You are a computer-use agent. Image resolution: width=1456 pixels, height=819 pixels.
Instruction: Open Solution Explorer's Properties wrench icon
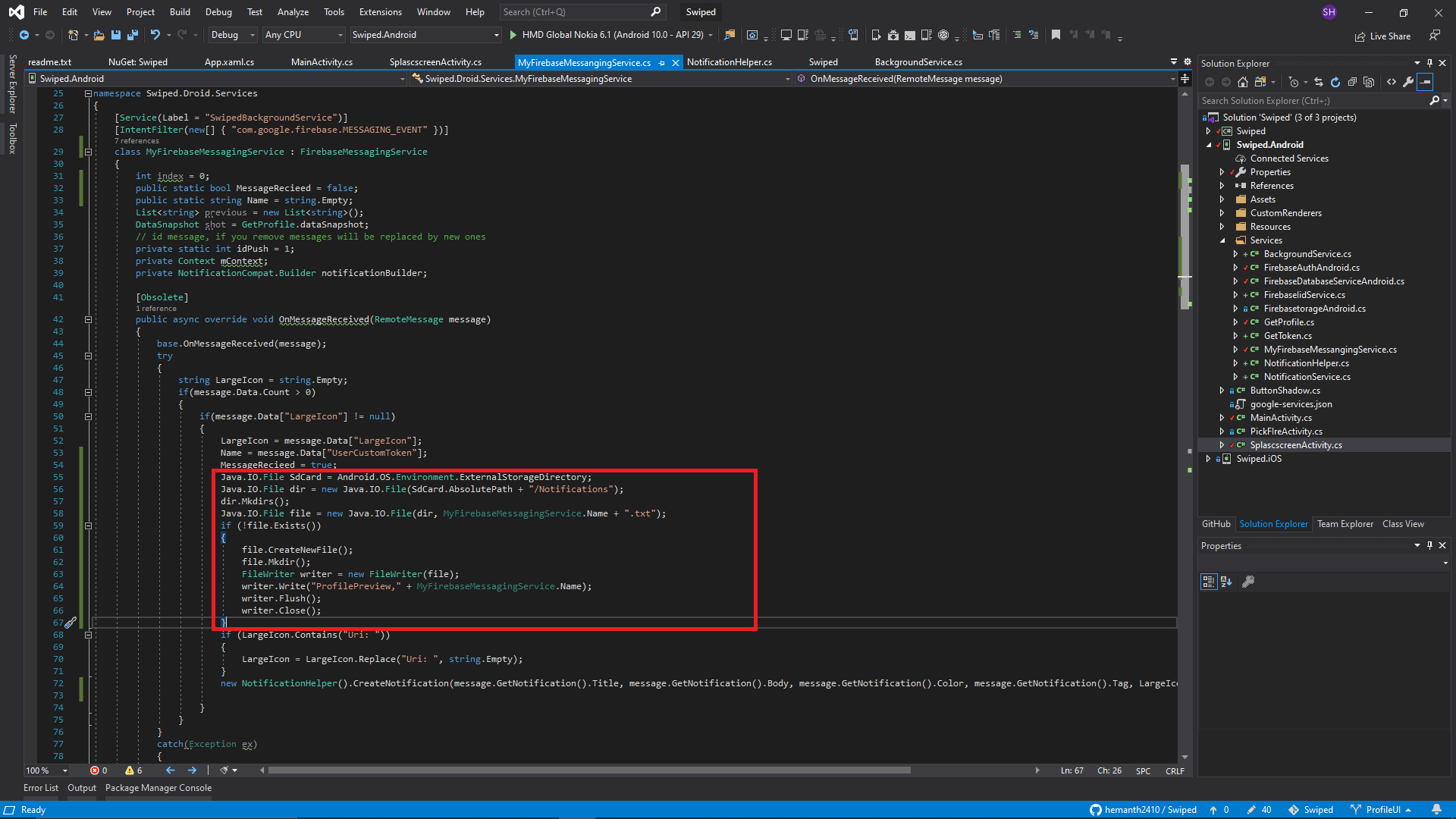[x=1408, y=82]
